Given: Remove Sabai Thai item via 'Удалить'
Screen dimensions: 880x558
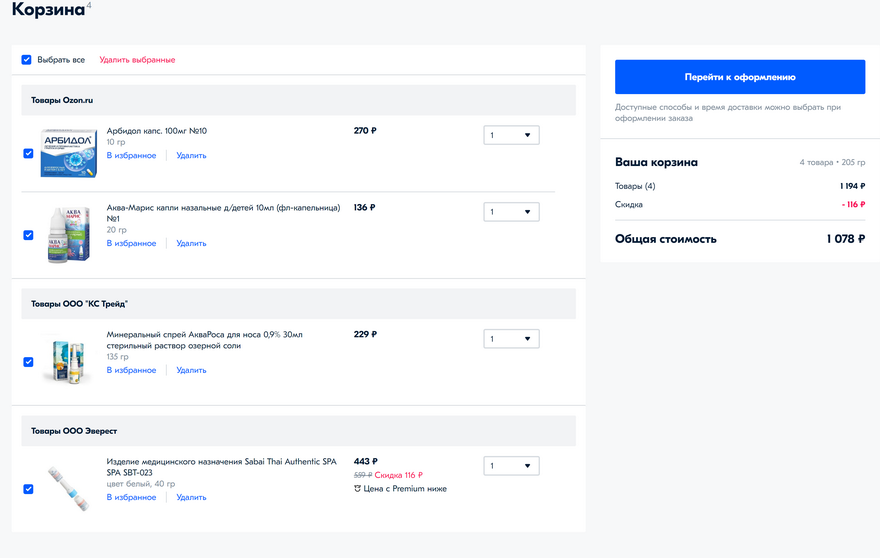Looking at the screenshot, I should tap(191, 497).
